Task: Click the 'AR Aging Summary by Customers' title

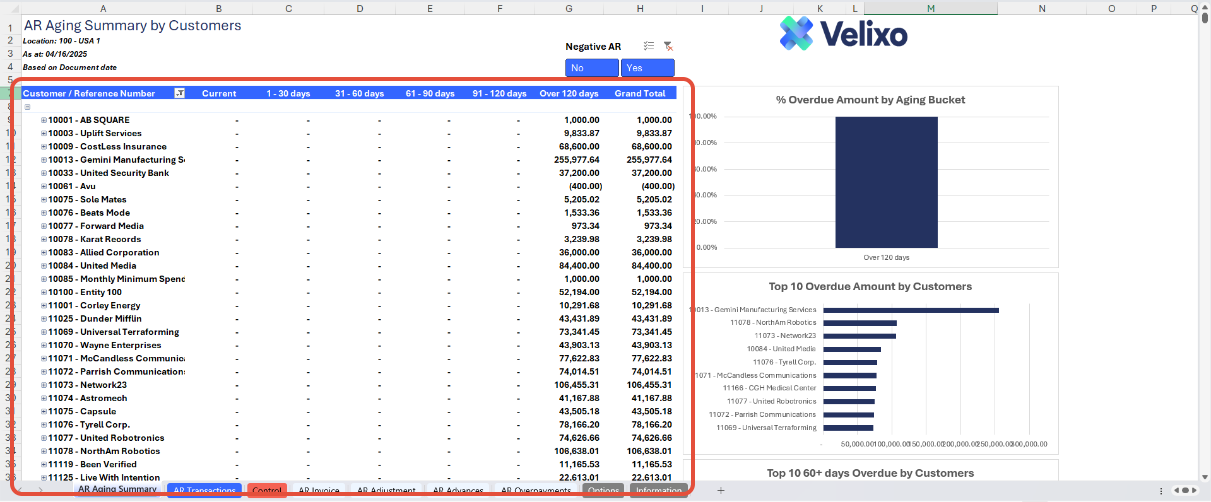Action: point(132,25)
